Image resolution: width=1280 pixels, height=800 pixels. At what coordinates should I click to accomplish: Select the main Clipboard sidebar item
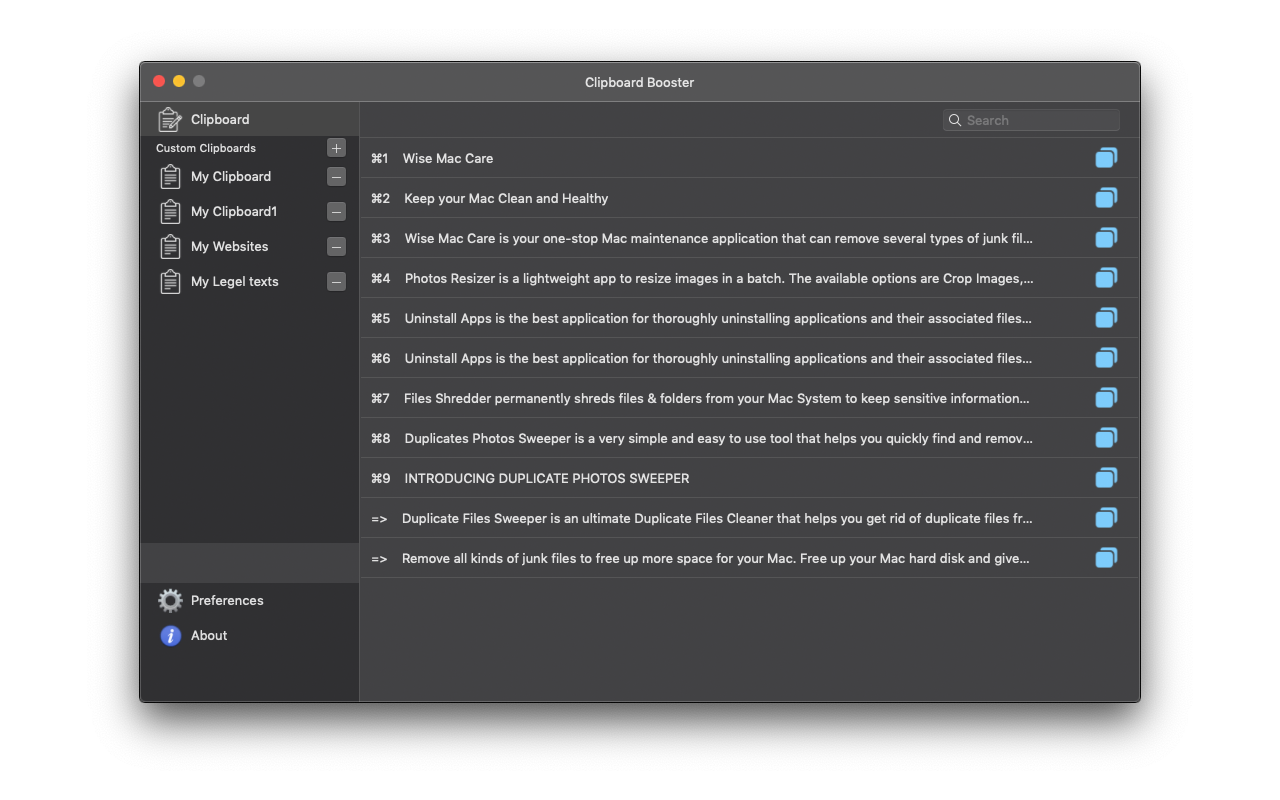click(x=250, y=120)
